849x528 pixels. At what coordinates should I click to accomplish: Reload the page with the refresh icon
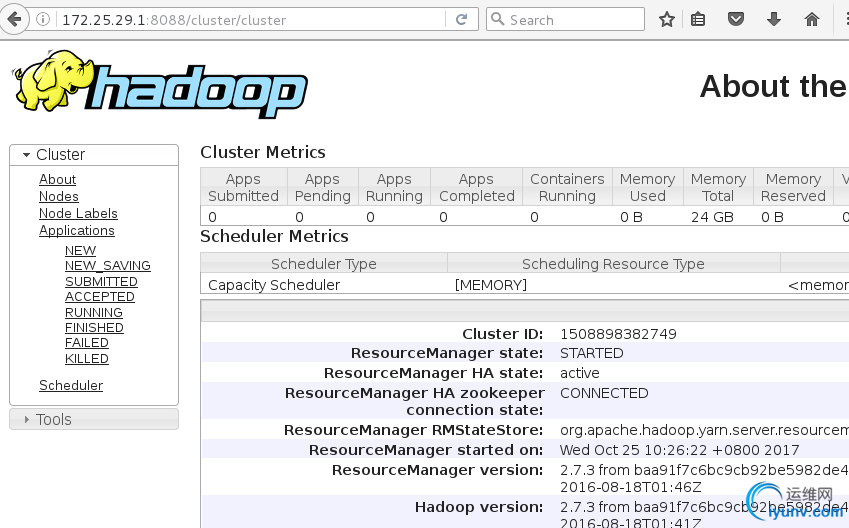[x=461, y=19]
